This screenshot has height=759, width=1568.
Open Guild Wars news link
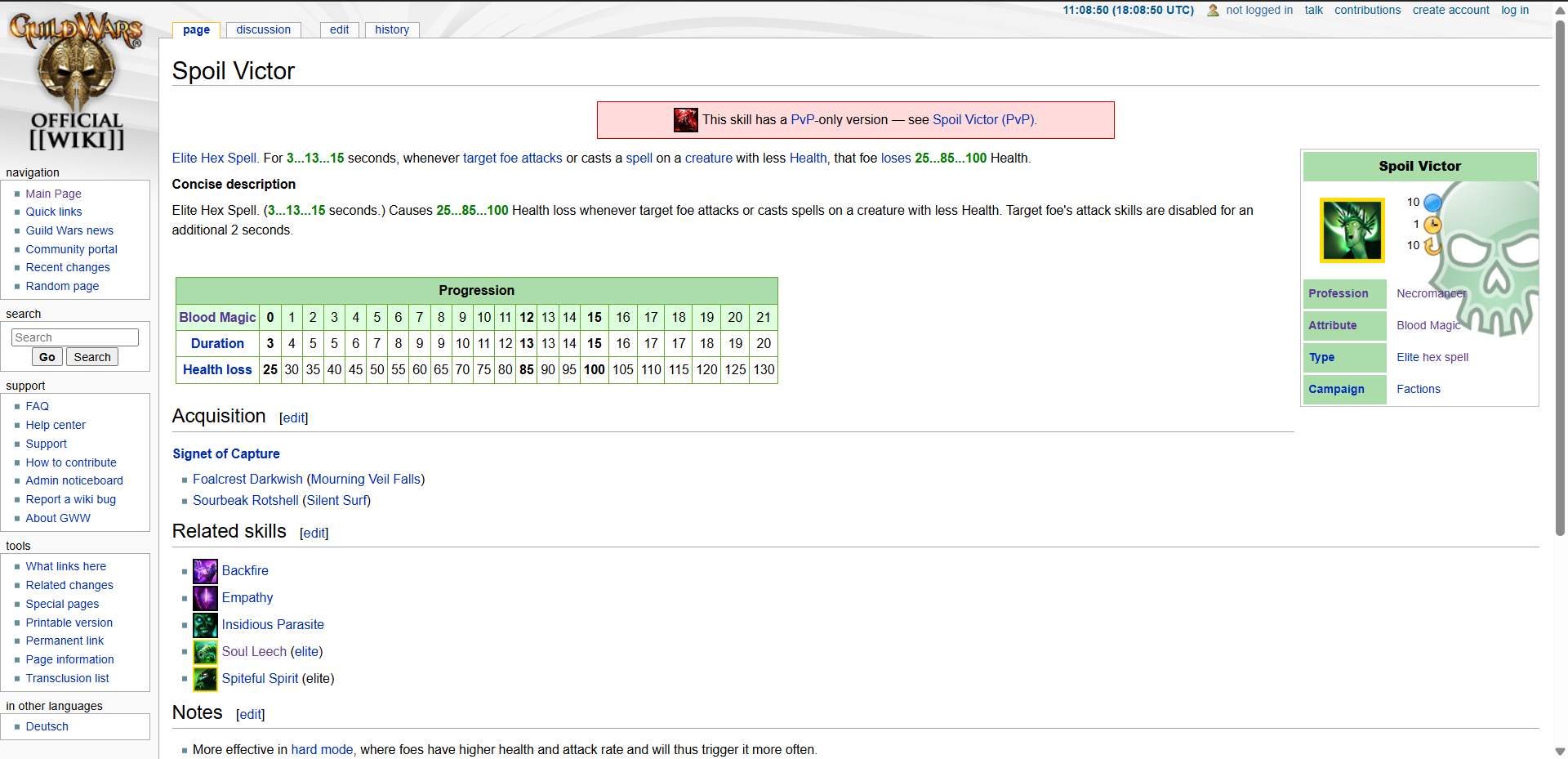[x=69, y=230]
